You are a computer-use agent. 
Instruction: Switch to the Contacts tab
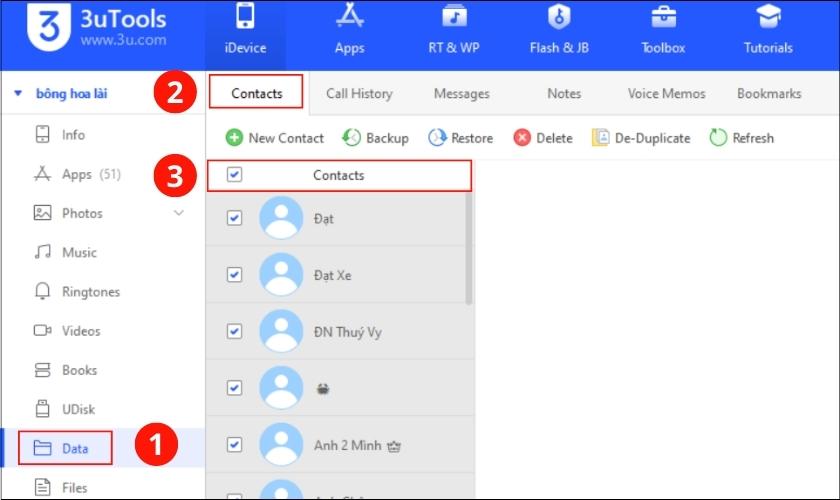(256, 93)
